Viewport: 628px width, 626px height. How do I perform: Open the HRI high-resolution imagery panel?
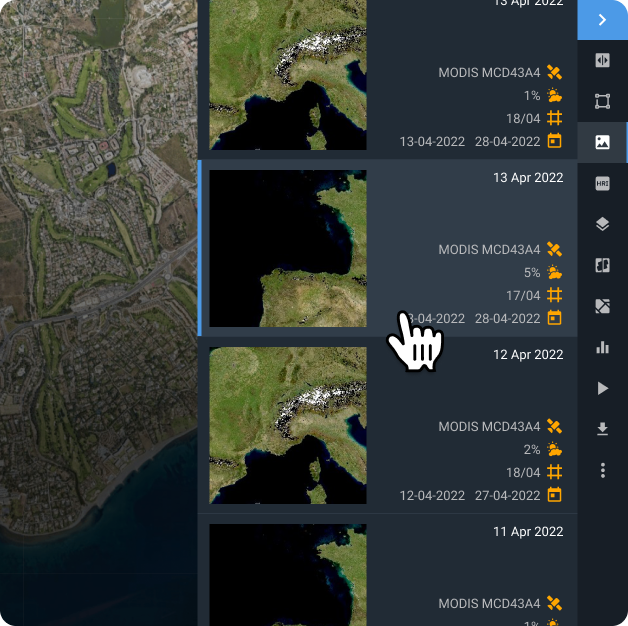[602, 183]
